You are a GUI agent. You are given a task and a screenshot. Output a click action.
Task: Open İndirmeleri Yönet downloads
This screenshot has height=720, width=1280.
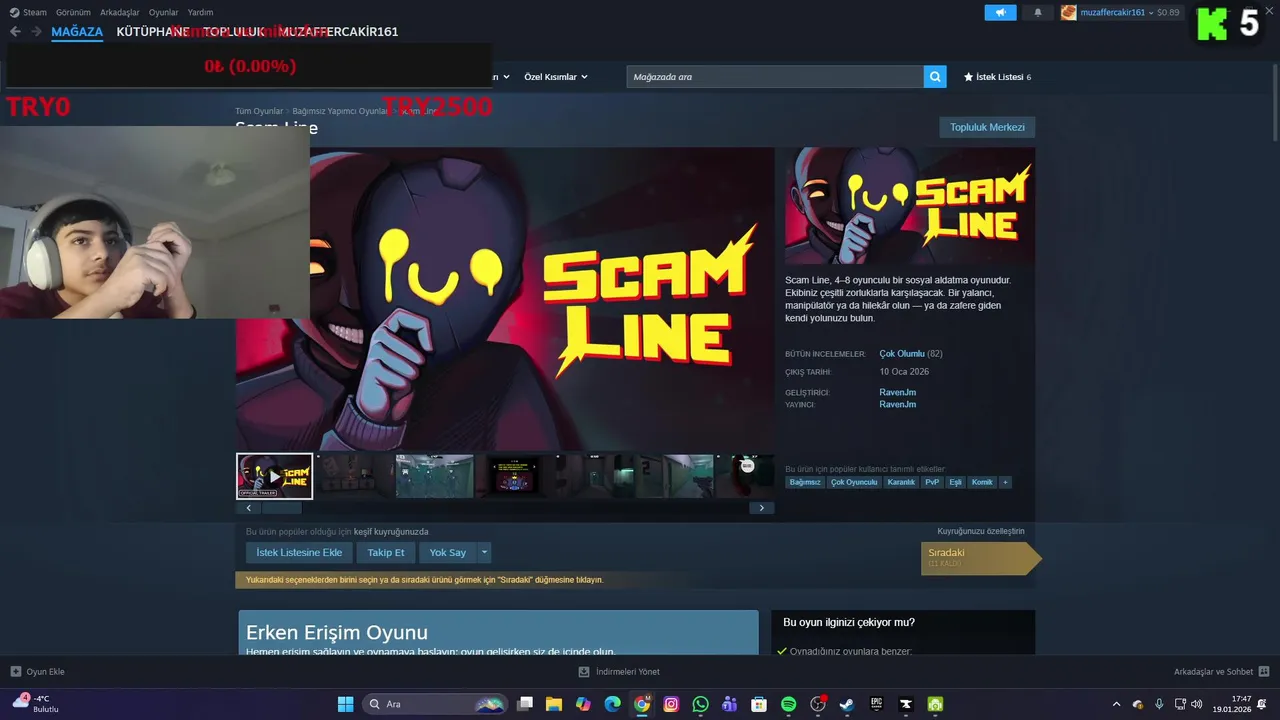[619, 672]
